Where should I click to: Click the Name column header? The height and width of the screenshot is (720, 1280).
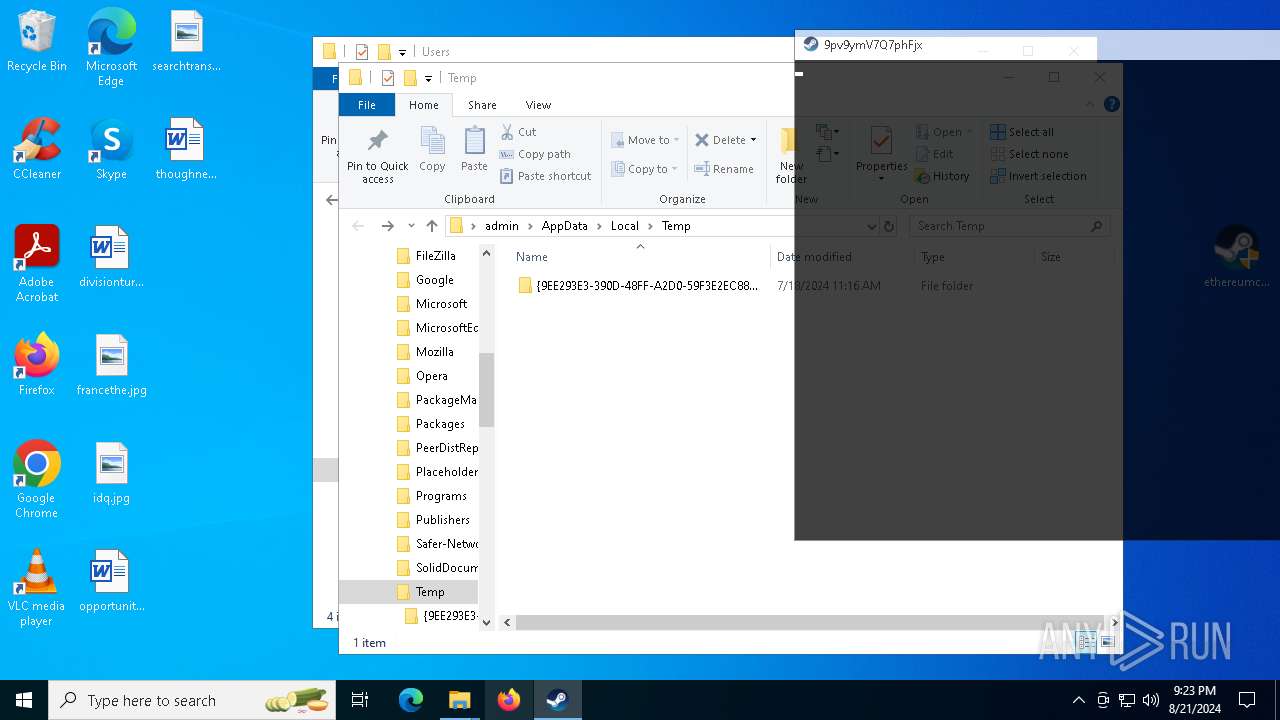(x=532, y=257)
